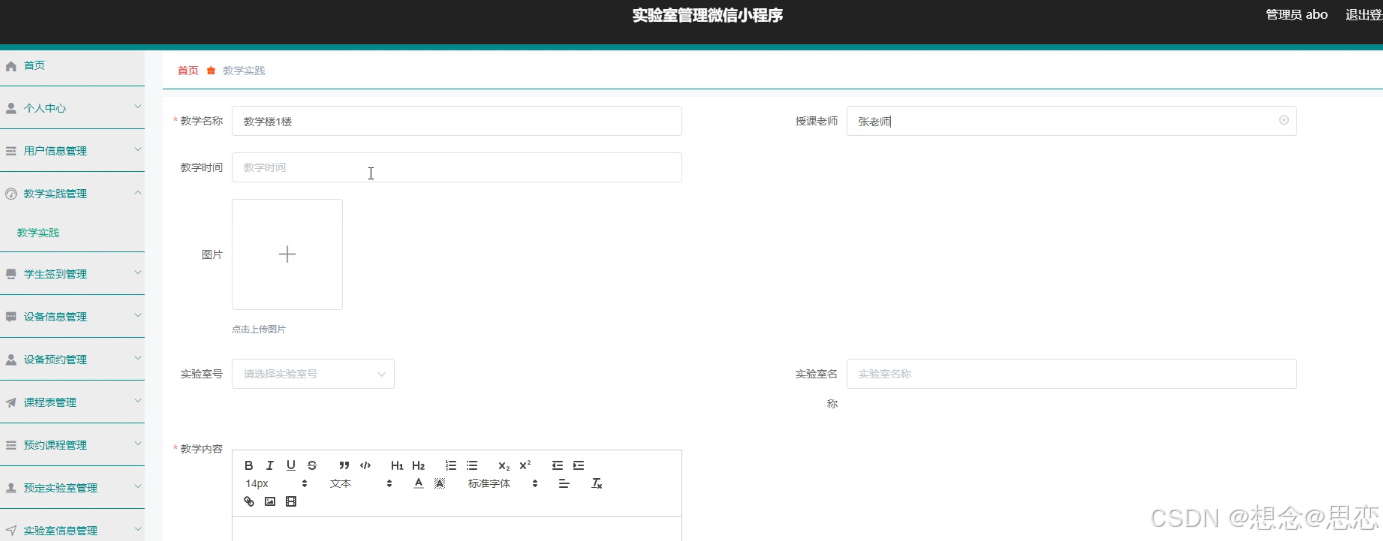1383x541 pixels.
Task: Insert a hyperlink in the editor
Action: [249, 501]
